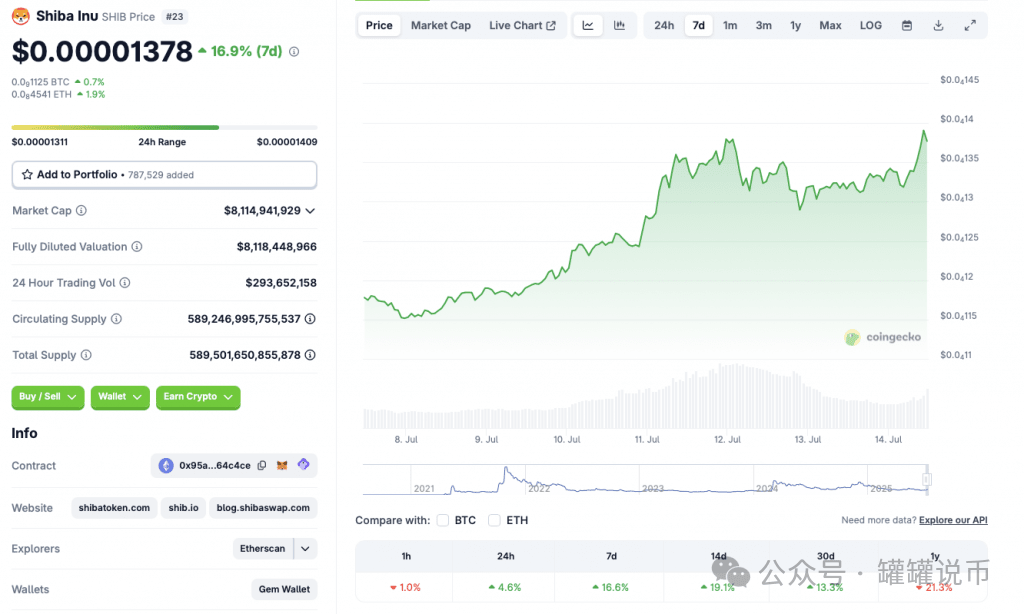Open 24 Hour Trading Vol info icon
Image resolution: width=1024 pixels, height=614 pixels.
click(x=125, y=283)
